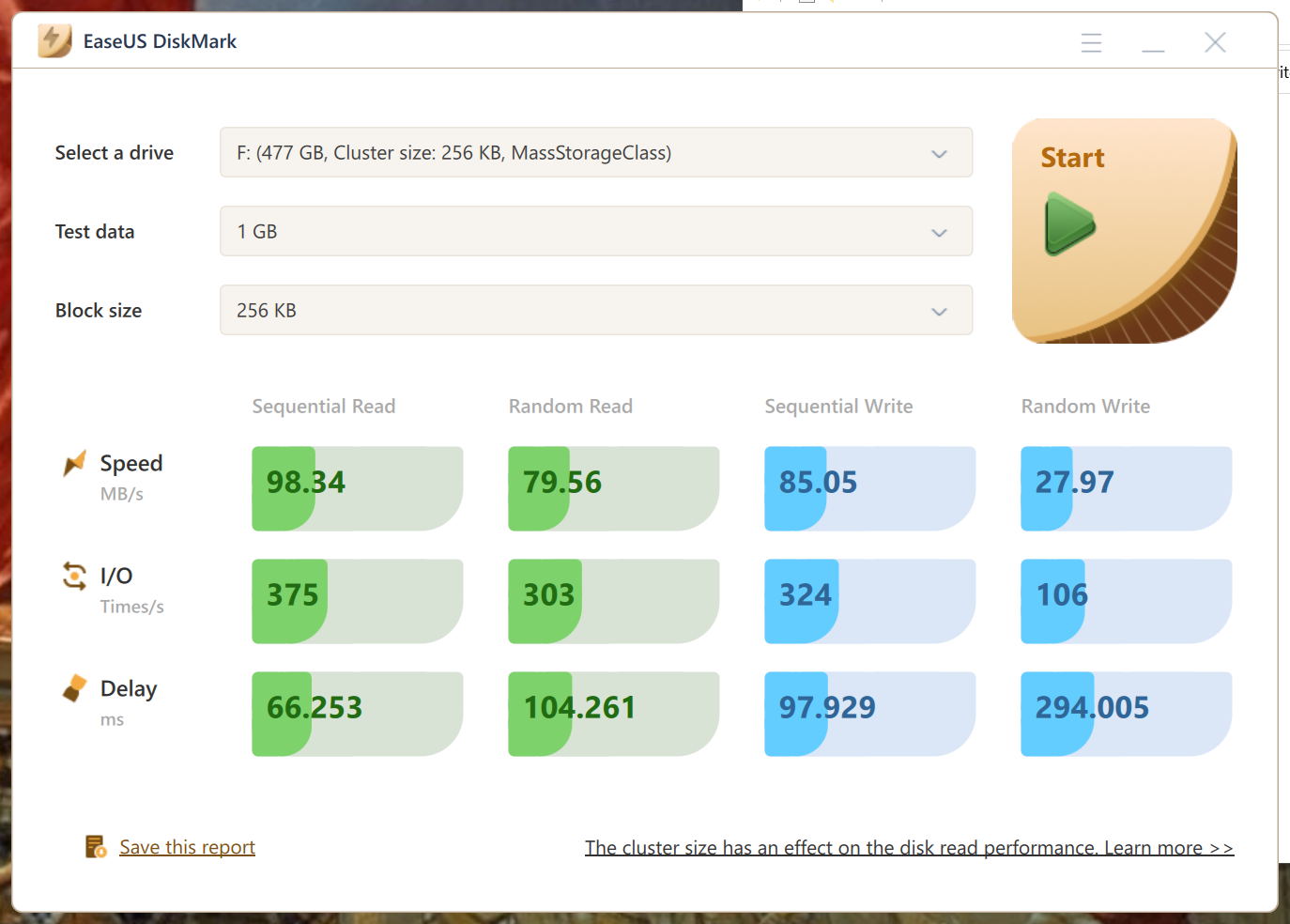Click the green play arrow icon

(1070, 224)
